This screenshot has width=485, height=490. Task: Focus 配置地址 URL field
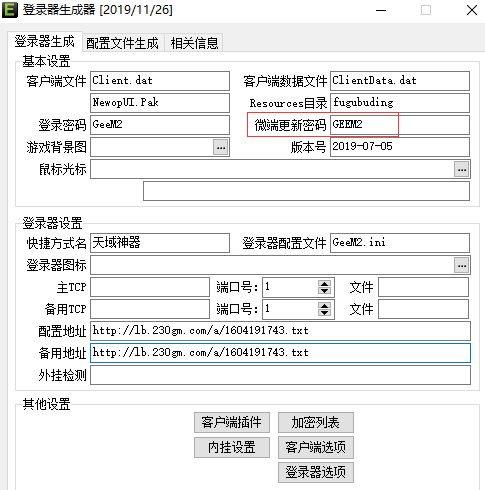pyautogui.click(x=280, y=331)
